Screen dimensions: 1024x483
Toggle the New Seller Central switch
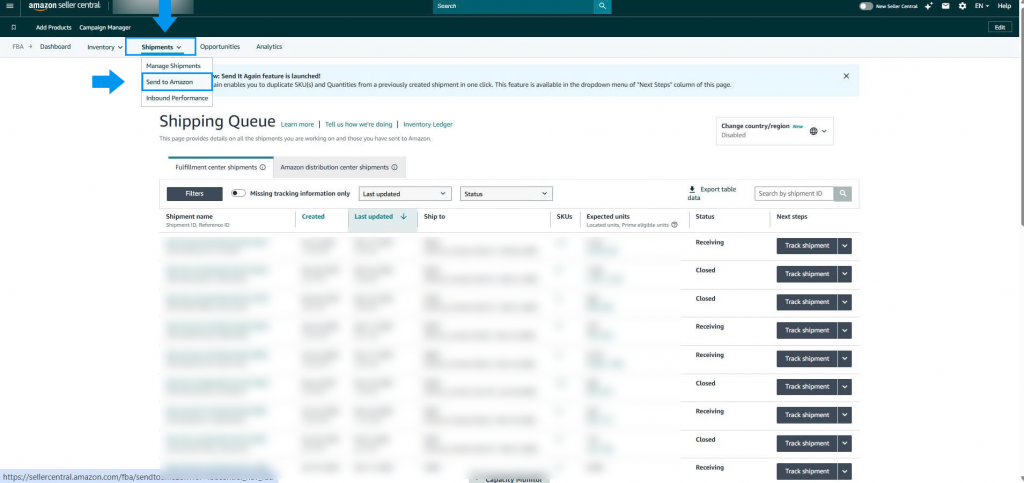pos(866,6)
